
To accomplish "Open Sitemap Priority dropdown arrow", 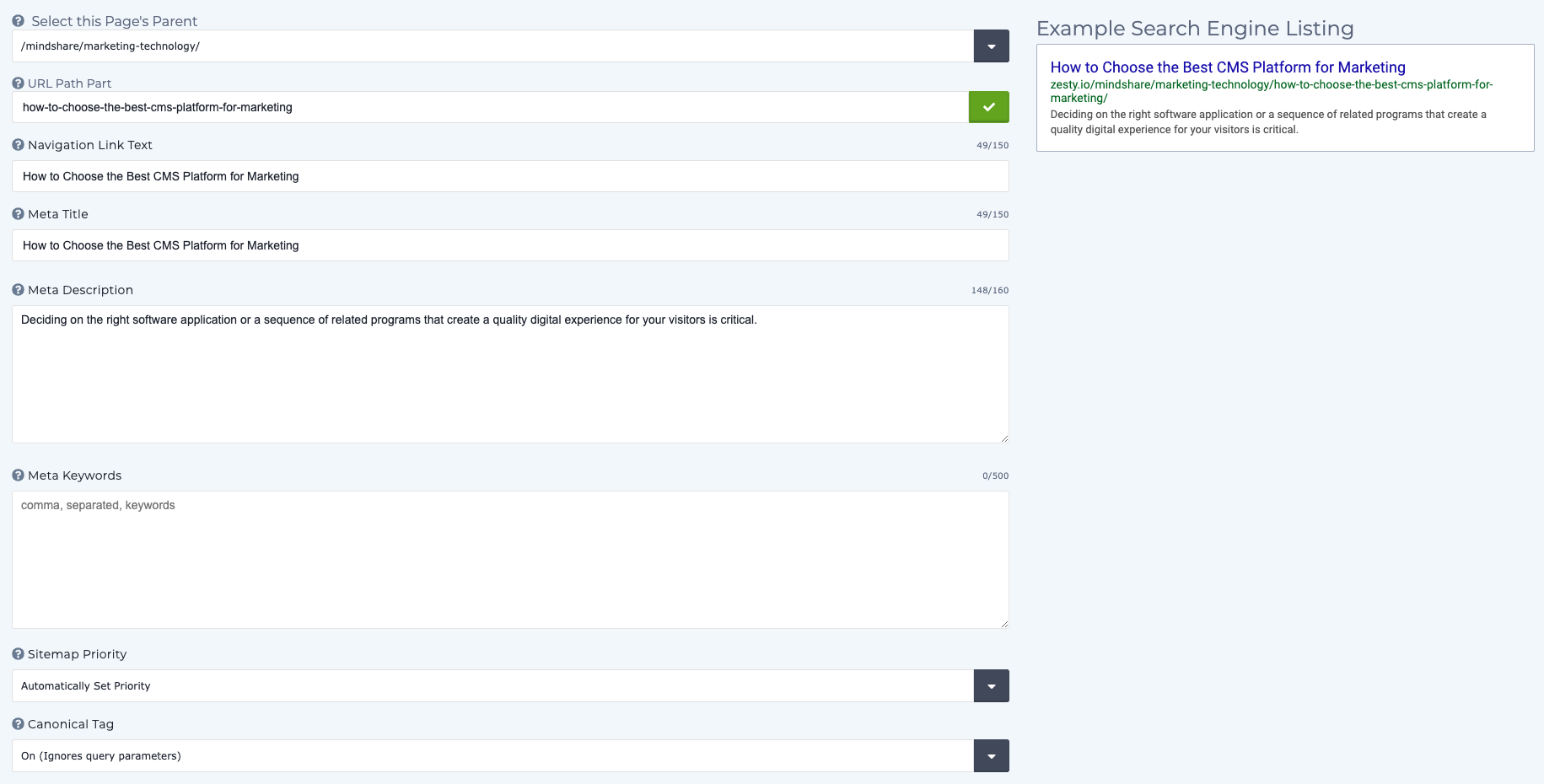I will (992, 686).
